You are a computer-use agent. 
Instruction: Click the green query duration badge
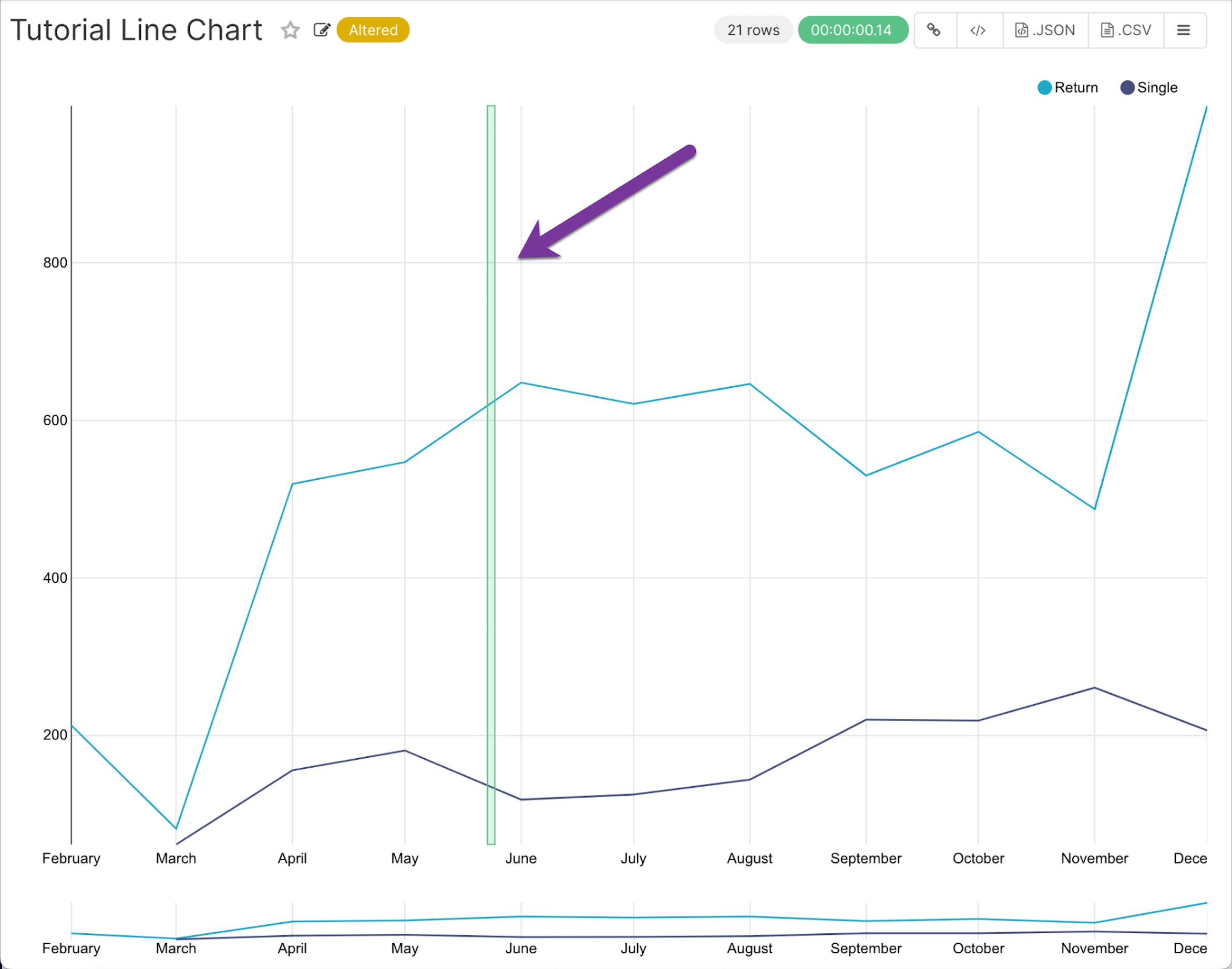point(851,30)
